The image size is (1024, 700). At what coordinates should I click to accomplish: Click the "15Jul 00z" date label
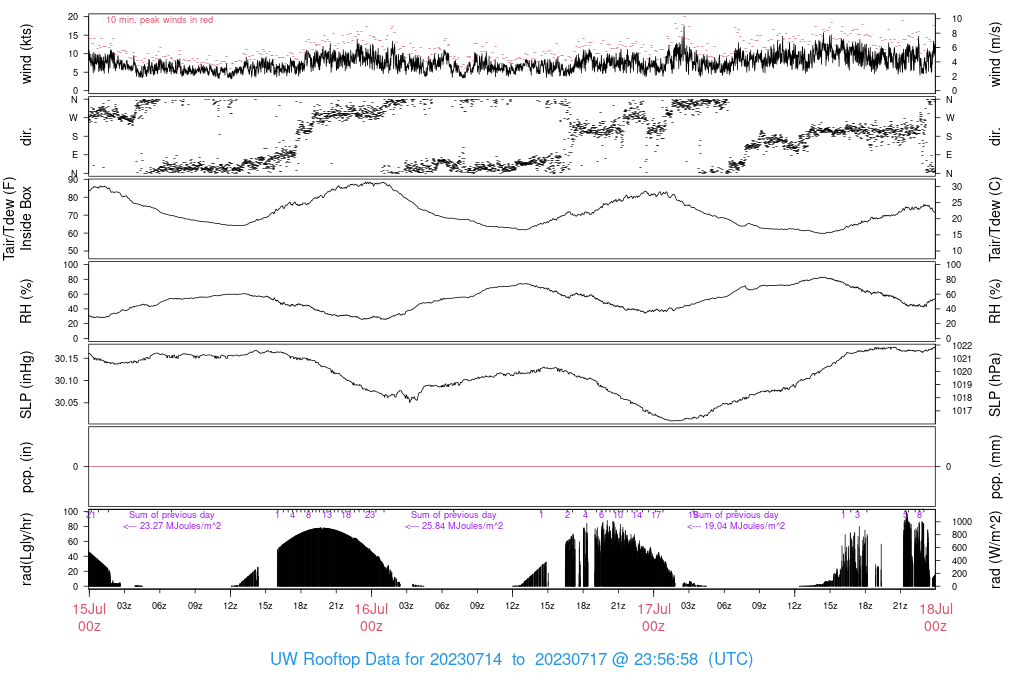pyautogui.click(x=89, y=617)
